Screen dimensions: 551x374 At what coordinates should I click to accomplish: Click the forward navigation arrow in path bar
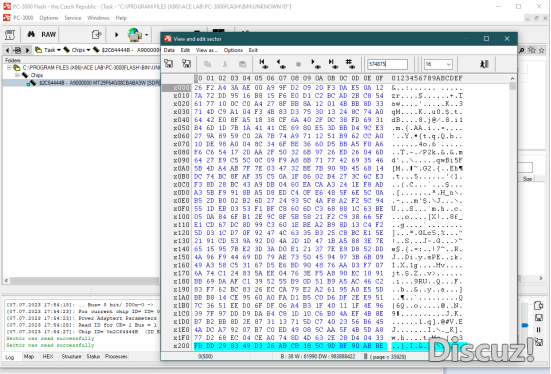(x=27, y=50)
